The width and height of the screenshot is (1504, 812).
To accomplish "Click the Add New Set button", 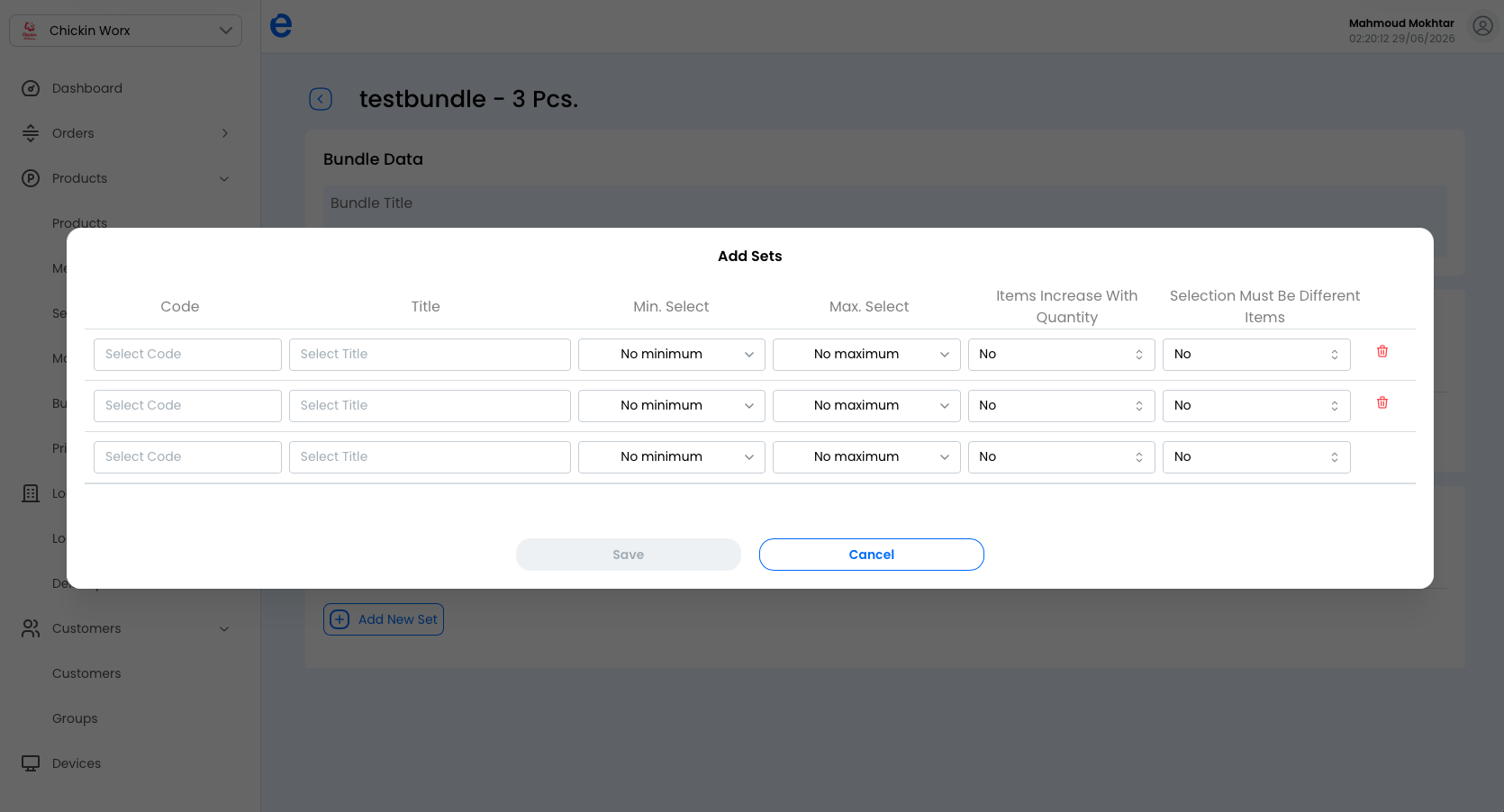I will coord(384,619).
